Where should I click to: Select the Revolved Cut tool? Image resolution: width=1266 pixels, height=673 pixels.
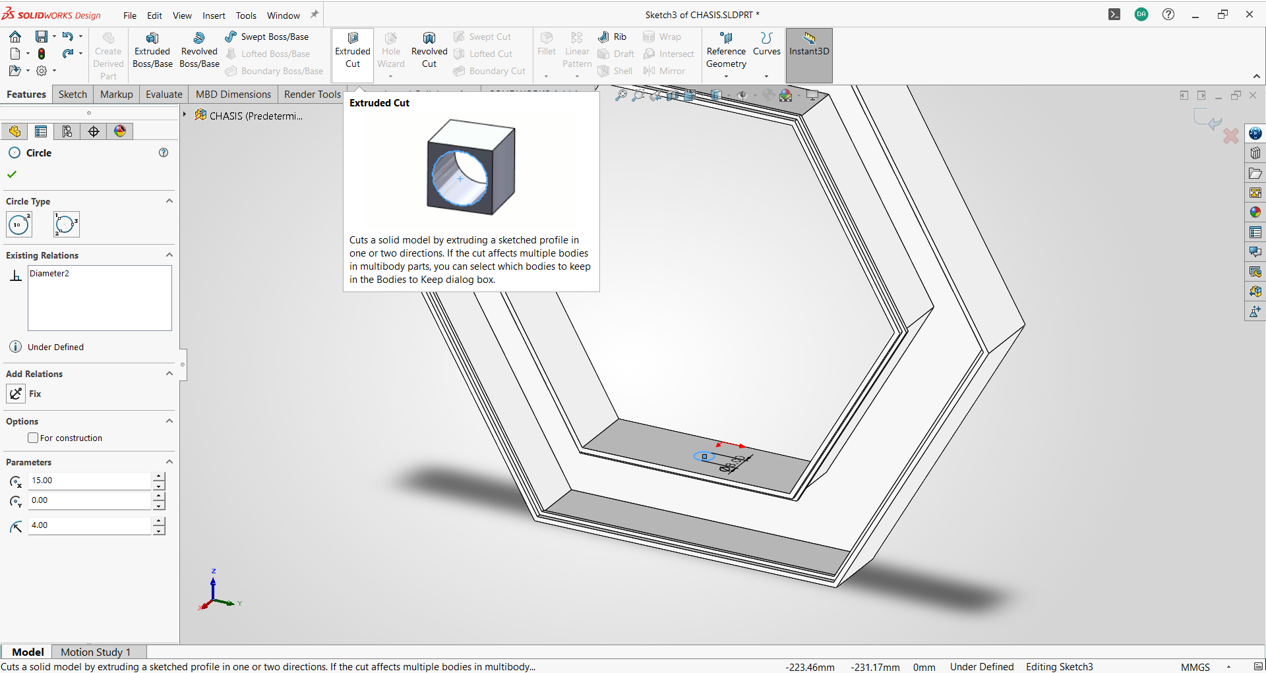(x=429, y=51)
